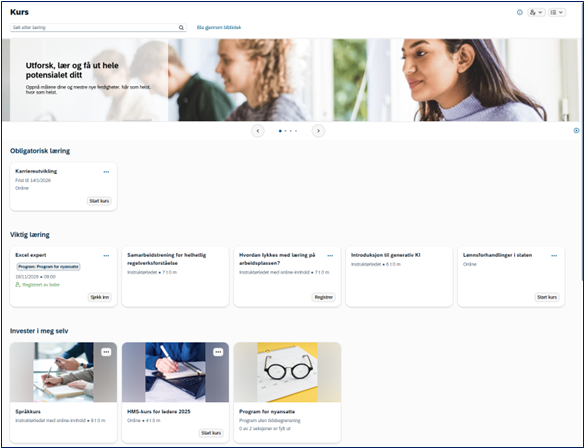Click the search magnifier icon
Image resolution: width=586 pixels, height=448 pixels.
click(181, 27)
